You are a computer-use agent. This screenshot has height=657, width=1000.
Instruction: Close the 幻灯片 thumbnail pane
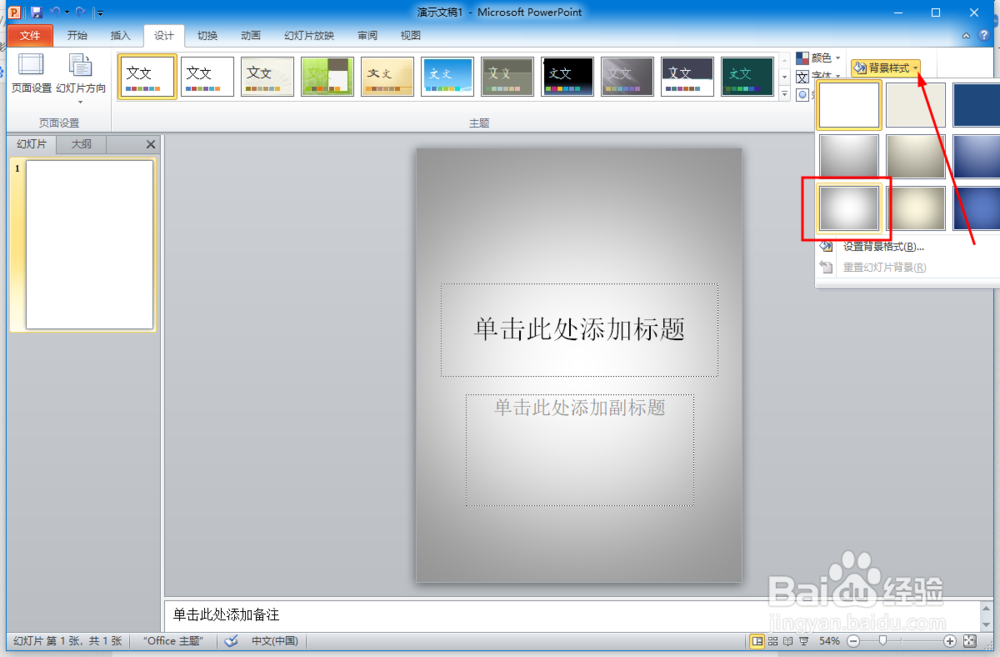150,144
